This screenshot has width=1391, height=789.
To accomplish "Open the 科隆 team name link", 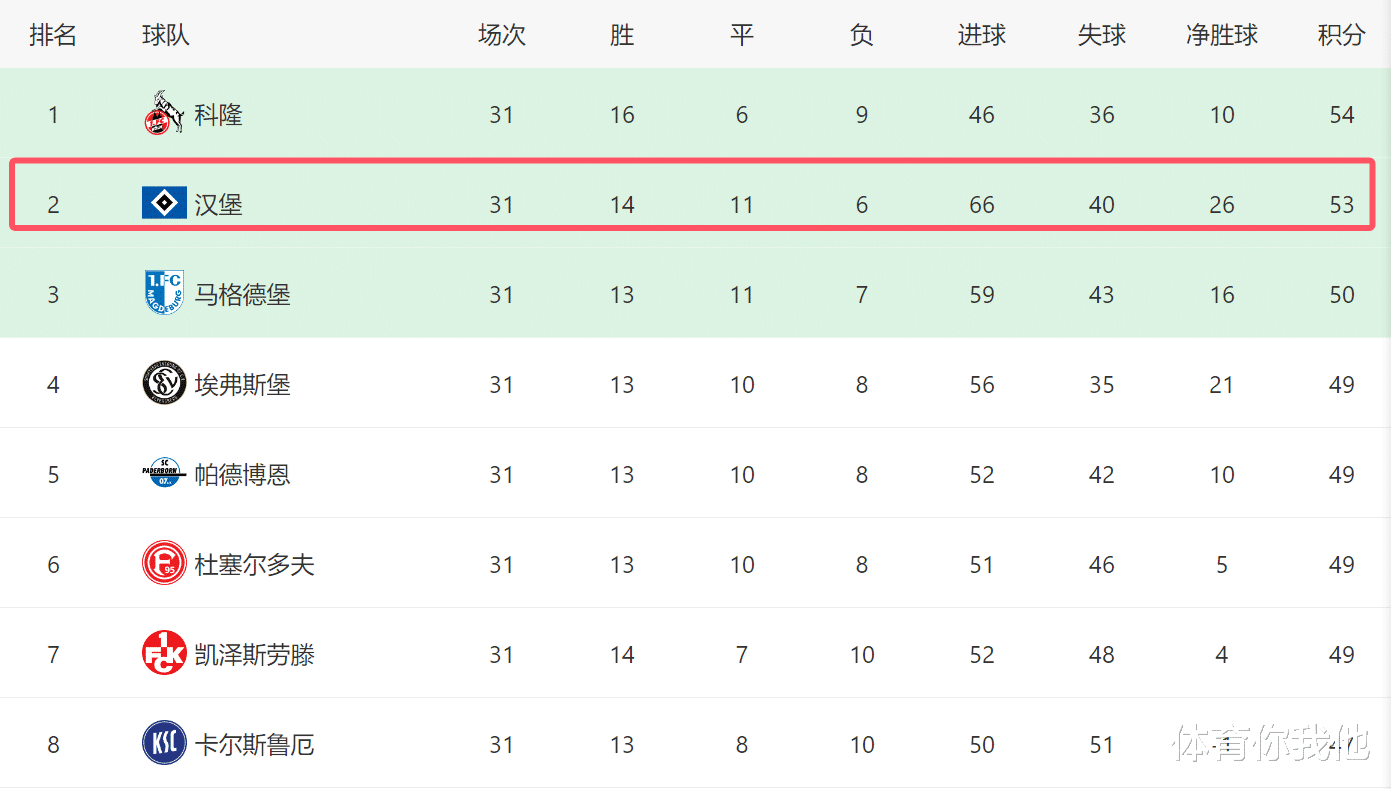I will pyautogui.click(x=218, y=115).
